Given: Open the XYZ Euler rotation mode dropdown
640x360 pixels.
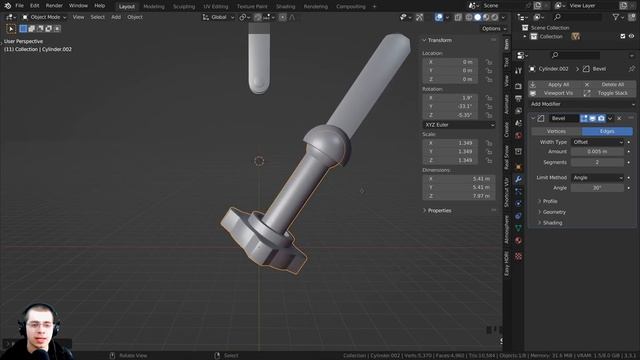Looking at the screenshot, I should coord(459,125).
